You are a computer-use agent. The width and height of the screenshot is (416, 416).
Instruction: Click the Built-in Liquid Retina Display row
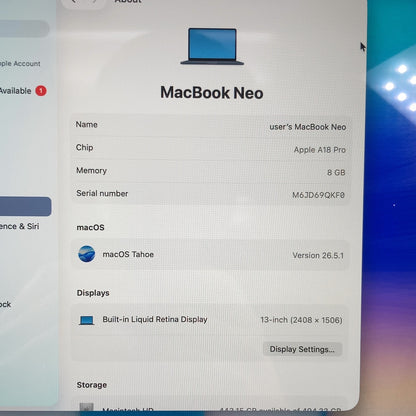[x=211, y=320]
